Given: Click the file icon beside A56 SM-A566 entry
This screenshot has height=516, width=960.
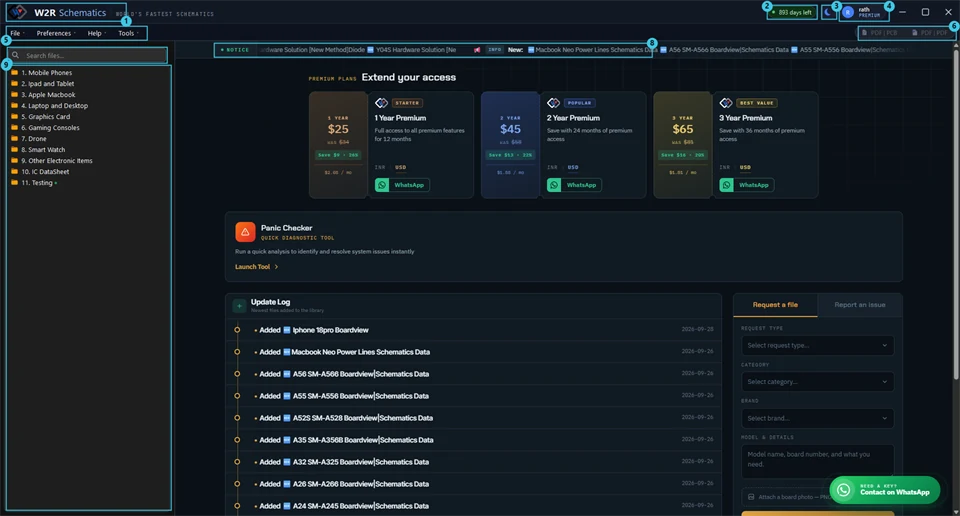Looking at the screenshot, I should click(x=287, y=374).
